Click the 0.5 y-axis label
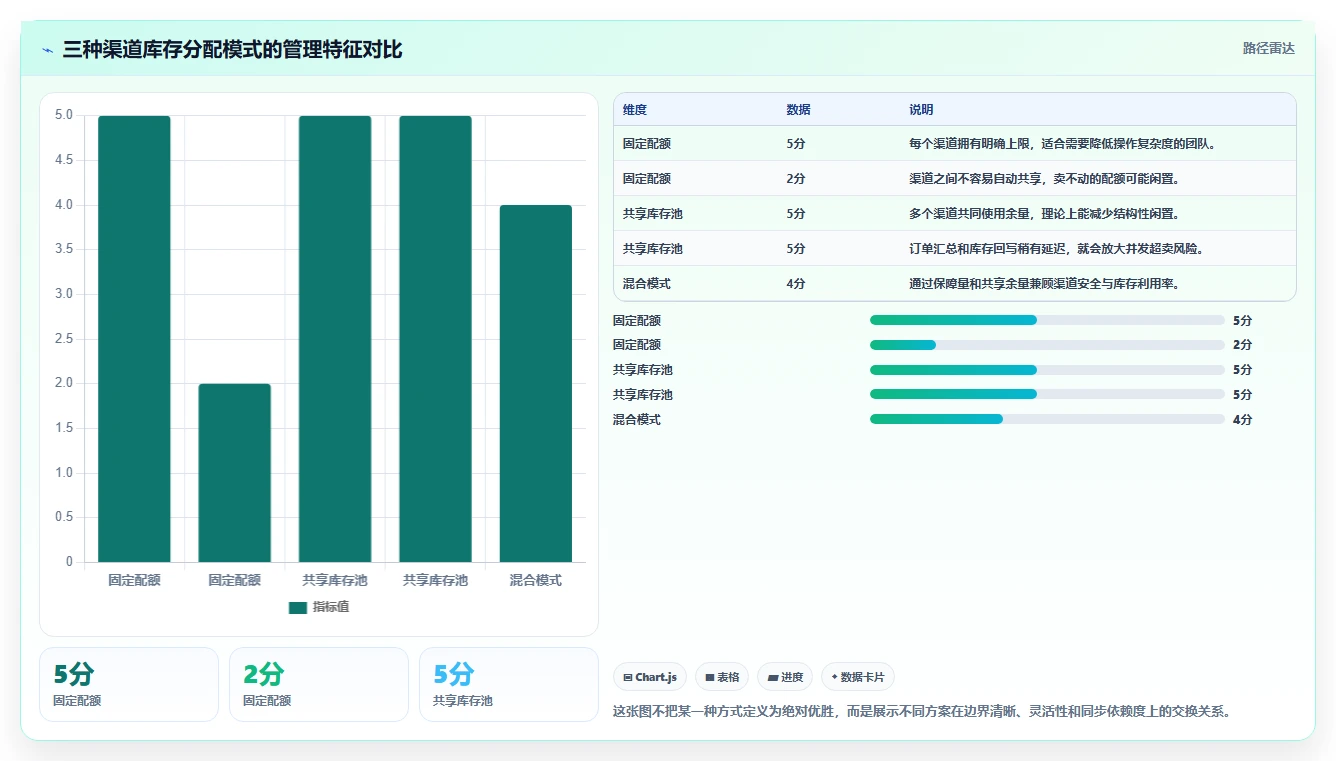Image resolution: width=1336 pixels, height=761 pixels. pos(64,517)
